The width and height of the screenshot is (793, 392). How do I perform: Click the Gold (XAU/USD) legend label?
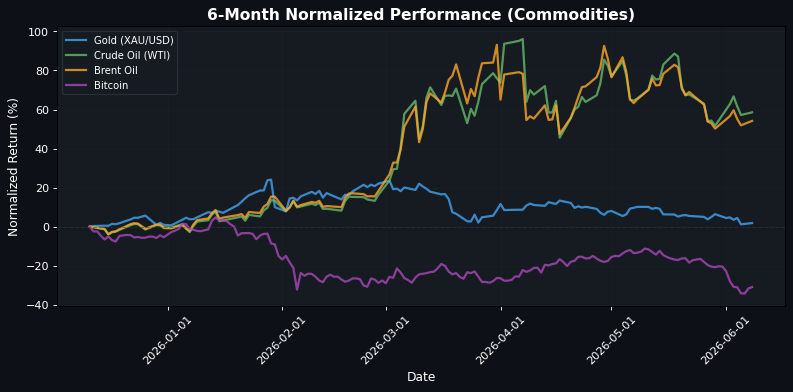[x=134, y=40]
